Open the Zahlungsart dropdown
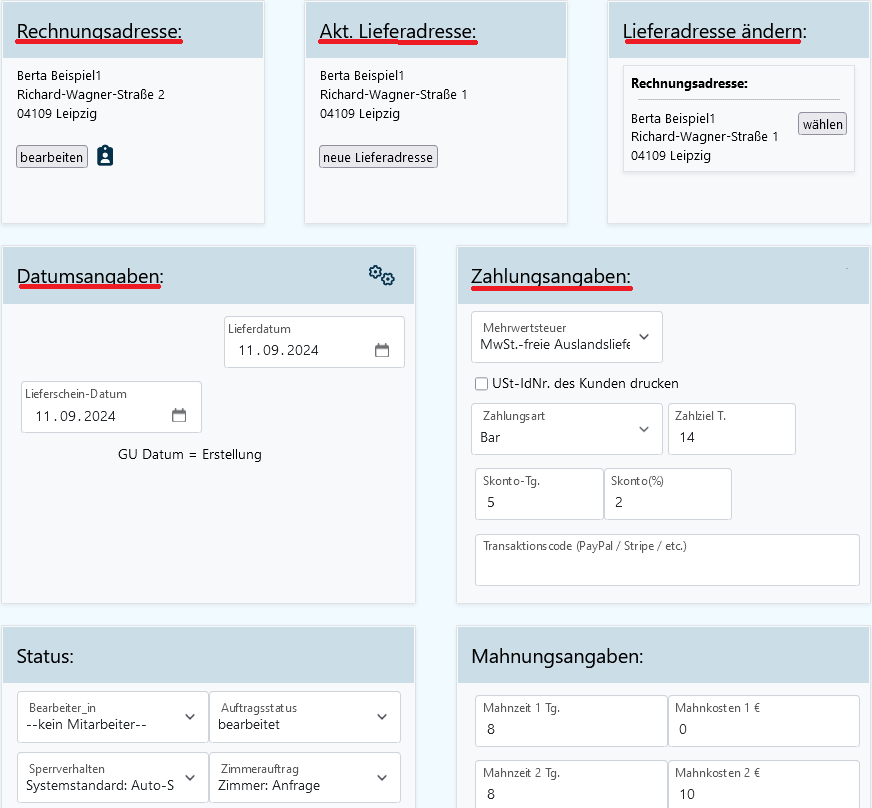This screenshot has width=872, height=808. tap(566, 429)
